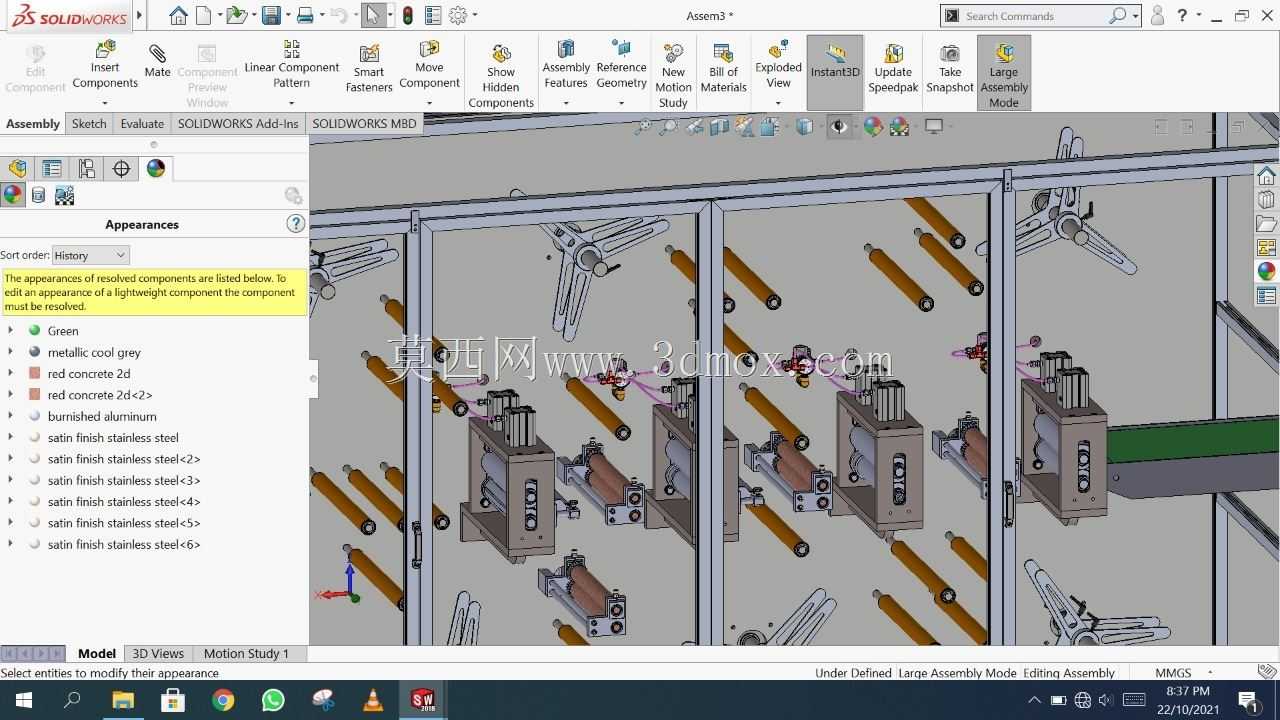Click Show Hidden Components
Image resolution: width=1280 pixels, height=720 pixels.
(x=501, y=75)
